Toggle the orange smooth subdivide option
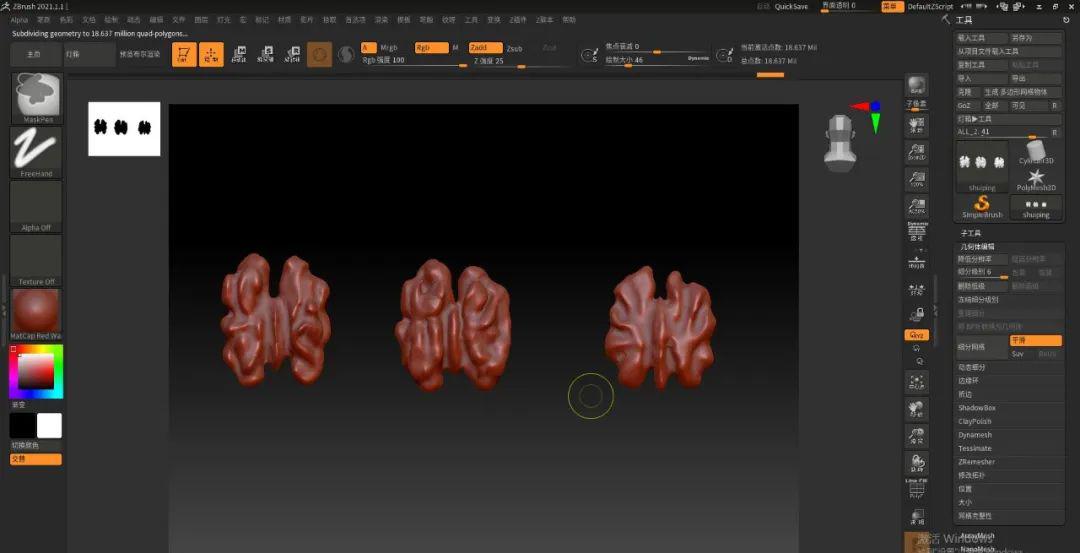Screen dimensions: 1080x553 pos(1035,340)
